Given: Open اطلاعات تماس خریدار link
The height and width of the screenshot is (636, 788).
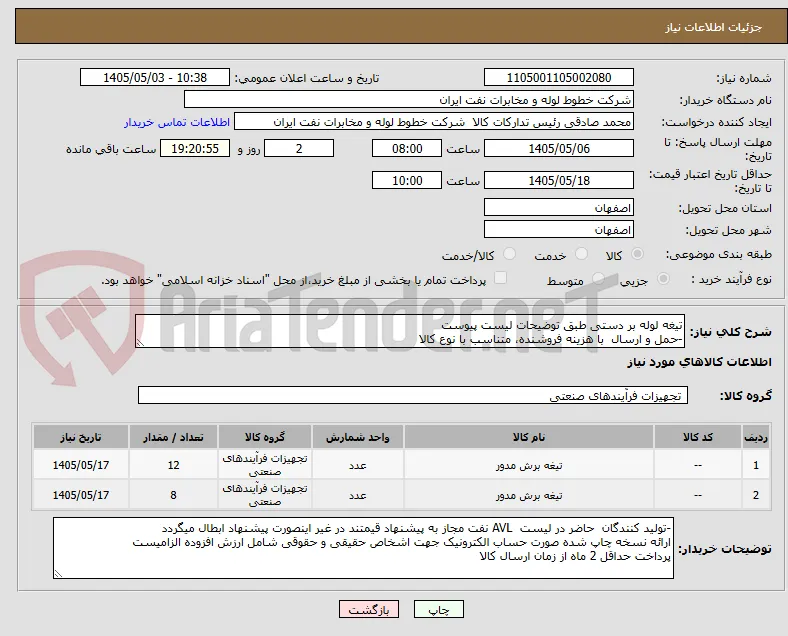Looking at the screenshot, I should (177, 122).
